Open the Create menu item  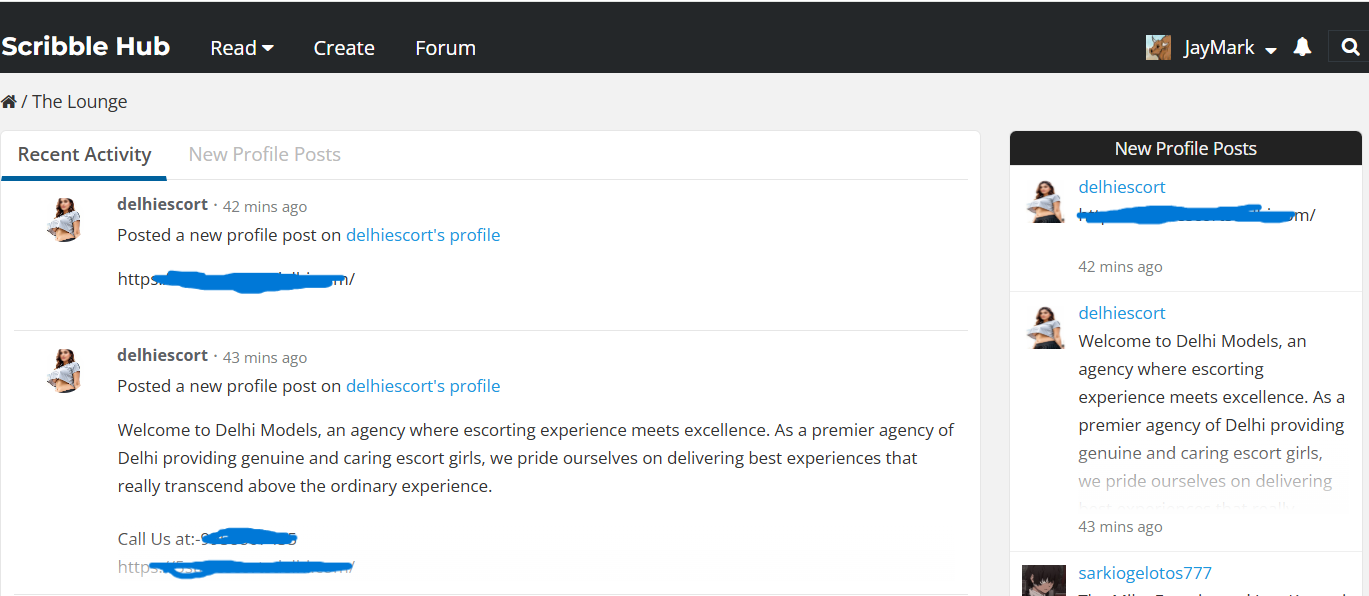pos(344,48)
